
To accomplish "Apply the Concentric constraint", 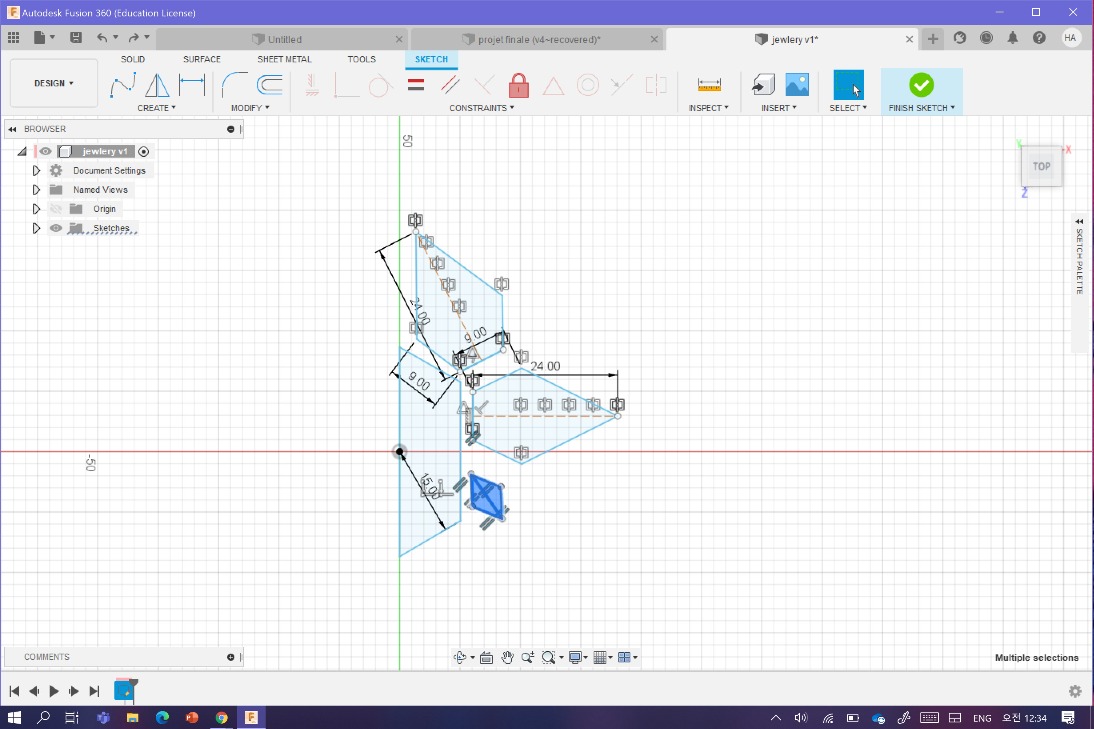I will 588,85.
